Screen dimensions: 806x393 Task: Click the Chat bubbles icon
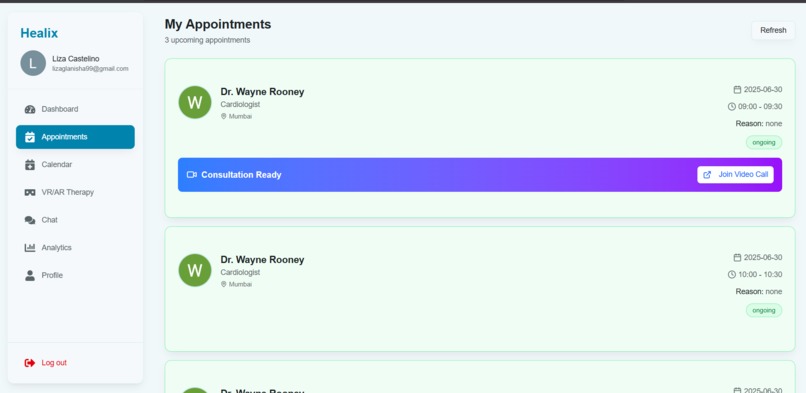pyautogui.click(x=30, y=220)
